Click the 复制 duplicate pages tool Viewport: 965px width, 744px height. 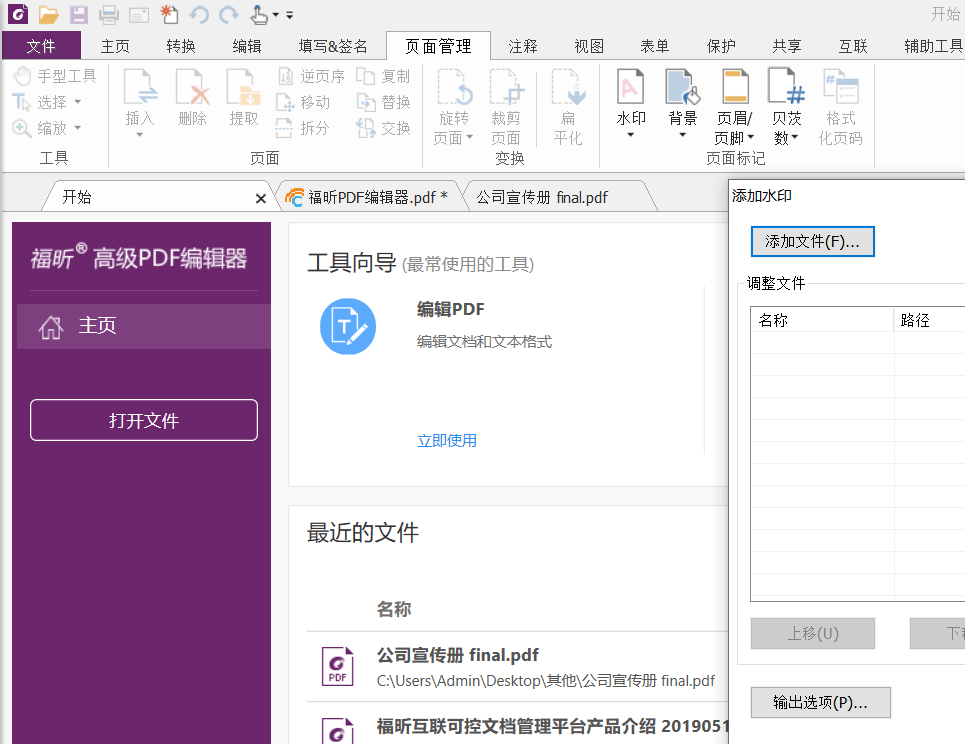pyautogui.click(x=383, y=76)
